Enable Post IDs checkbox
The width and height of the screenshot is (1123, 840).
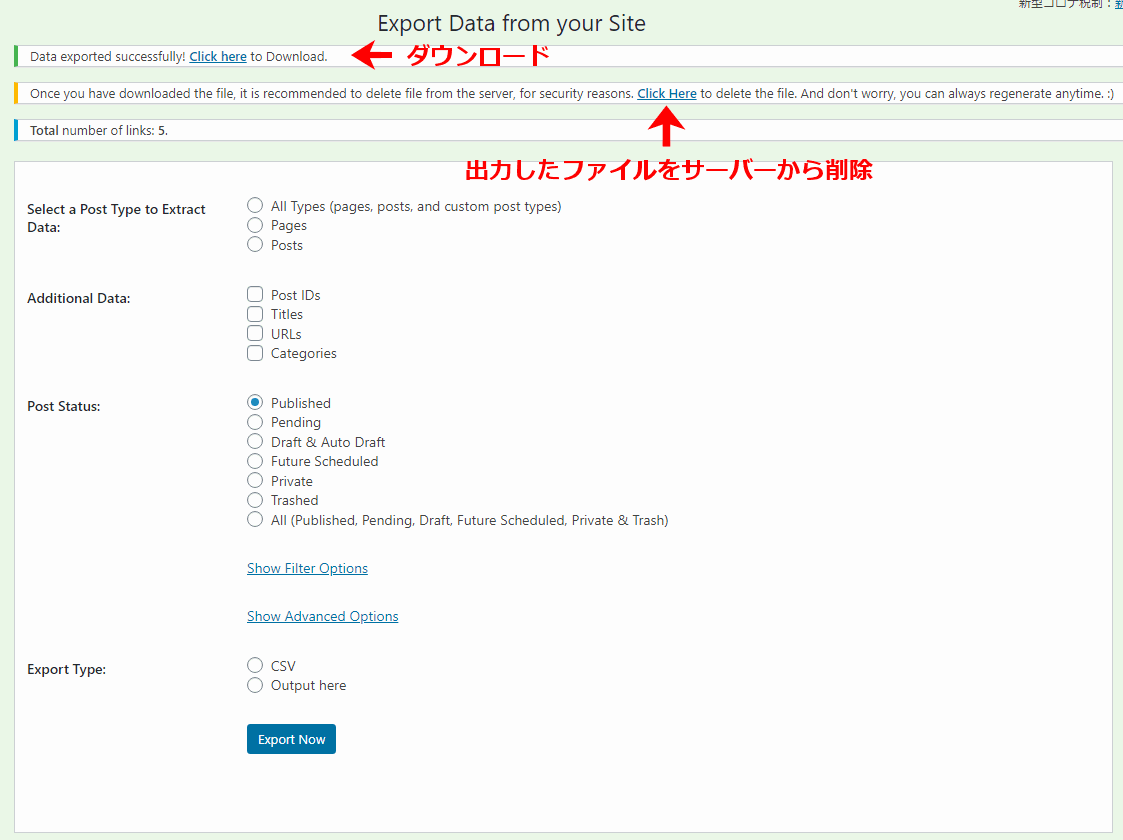point(255,294)
